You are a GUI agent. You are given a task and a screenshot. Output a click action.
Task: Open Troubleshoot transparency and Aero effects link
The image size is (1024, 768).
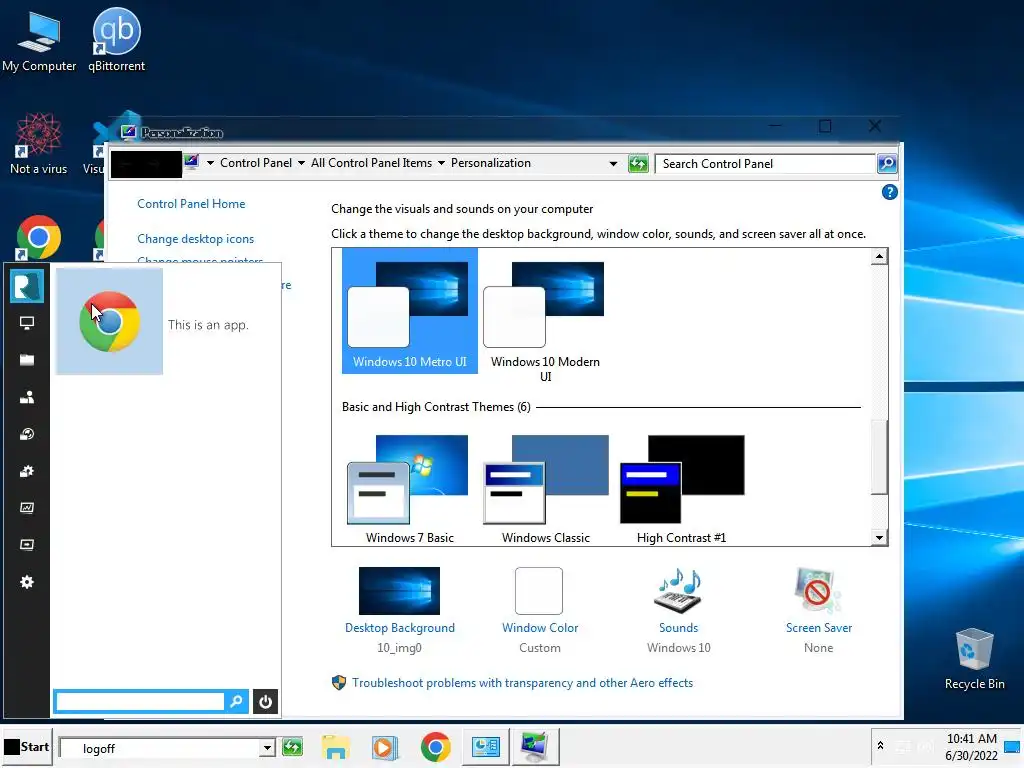[x=522, y=683]
